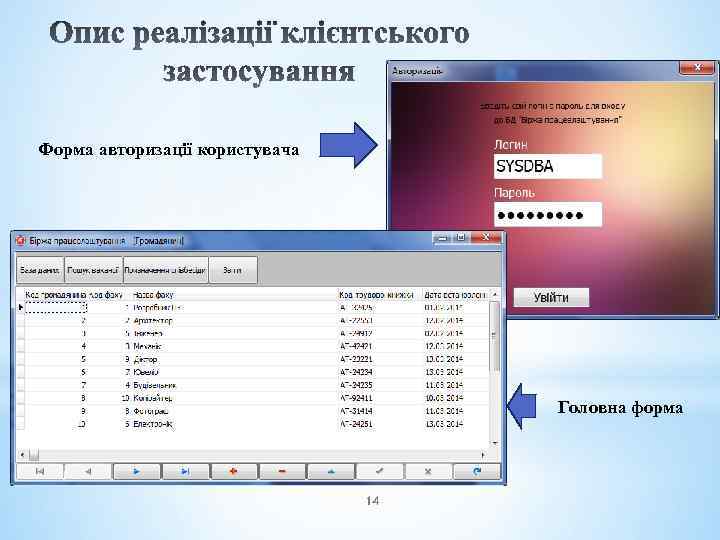The height and width of the screenshot is (540, 720).
Task: Click the 'Код фаху' column header
Action: 106,295
